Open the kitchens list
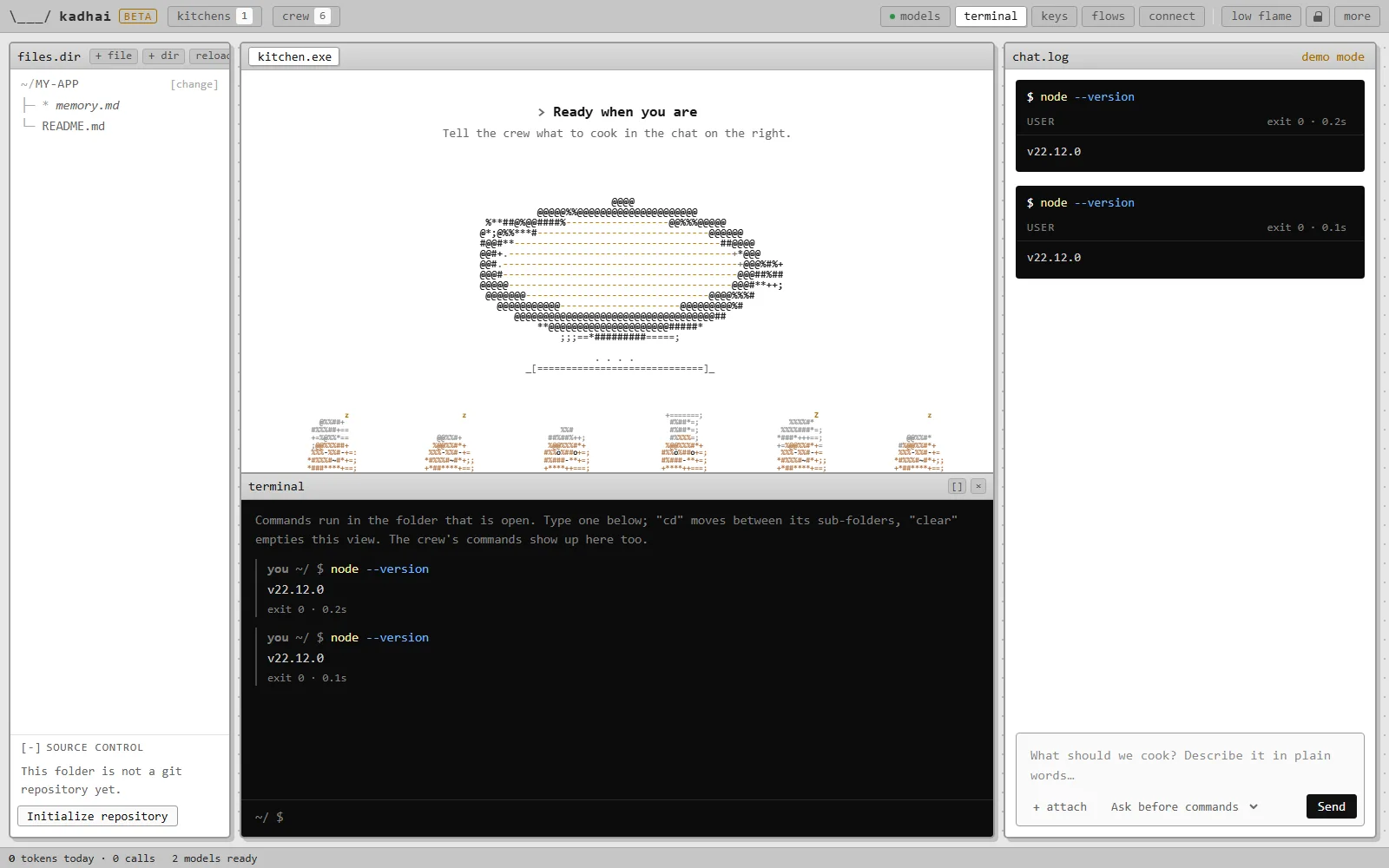The image size is (1389, 868). tap(214, 16)
